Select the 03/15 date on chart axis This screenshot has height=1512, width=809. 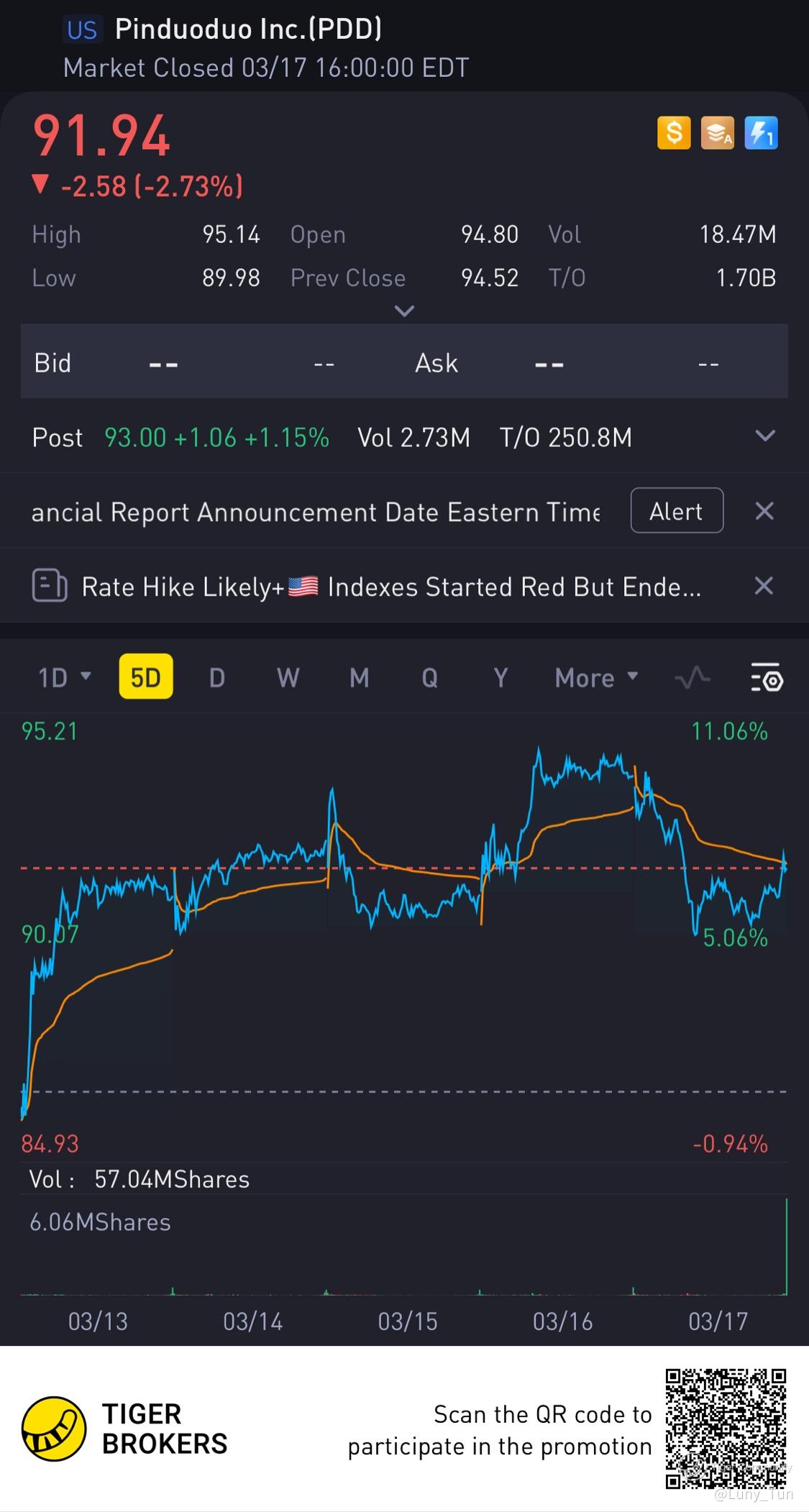(x=408, y=1321)
